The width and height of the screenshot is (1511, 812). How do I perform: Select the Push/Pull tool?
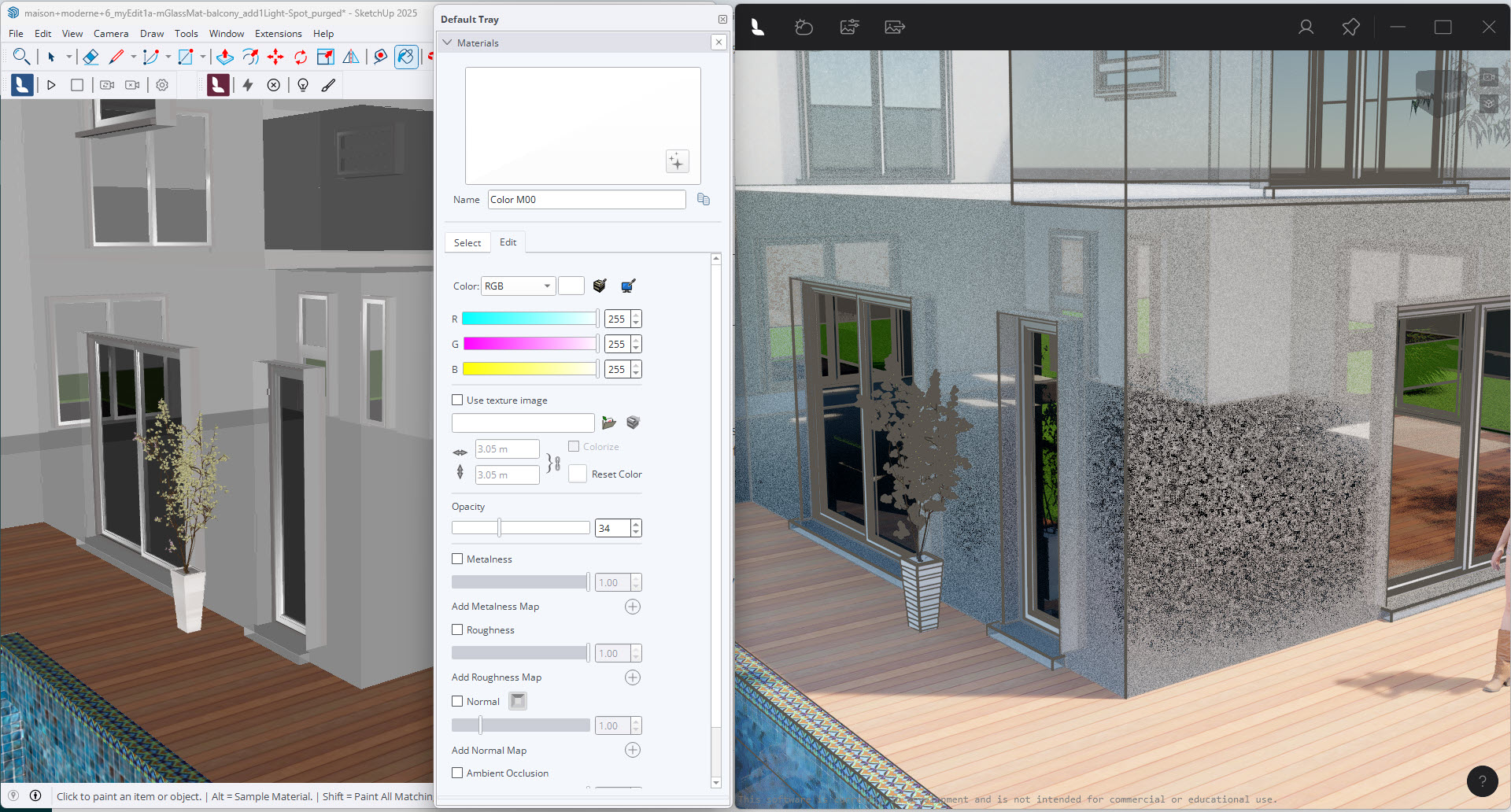pos(225,57)
